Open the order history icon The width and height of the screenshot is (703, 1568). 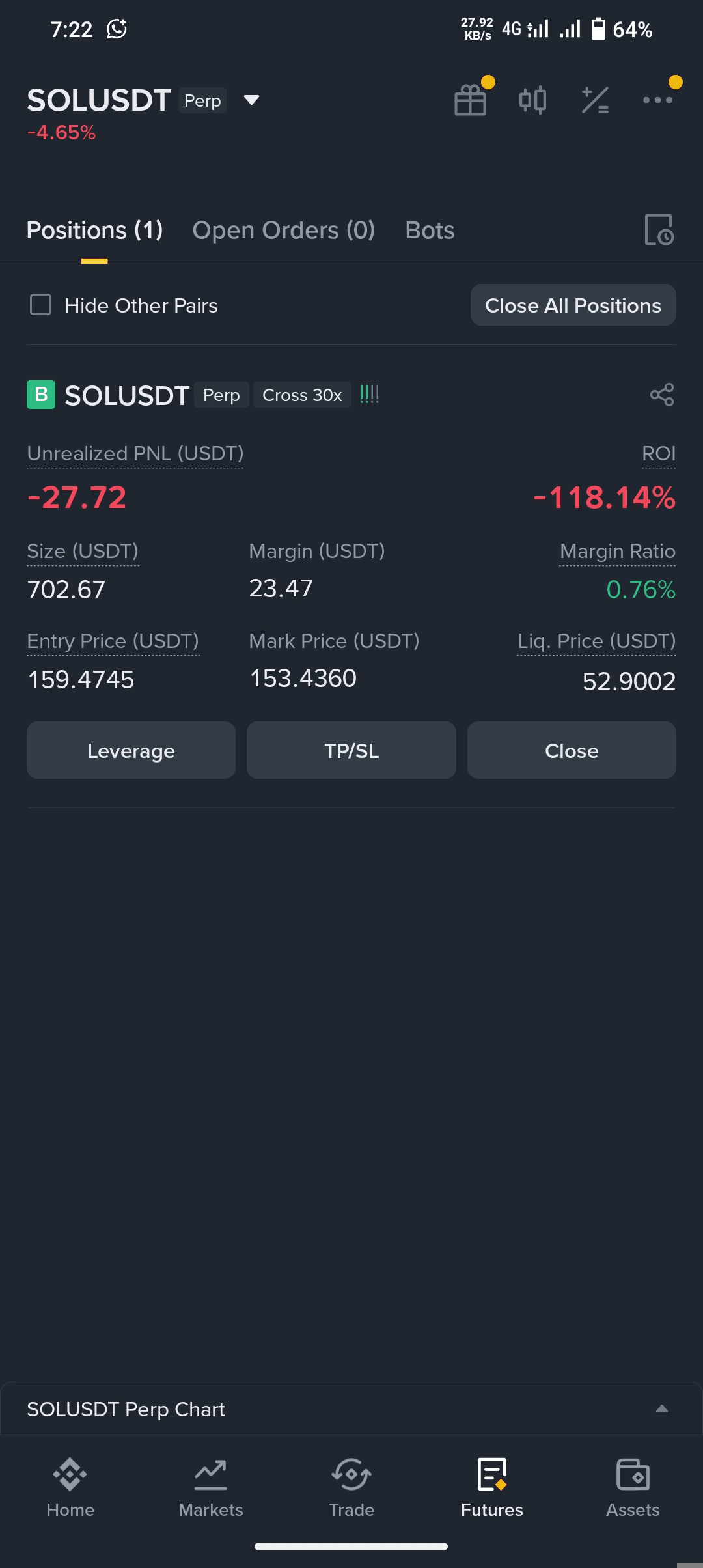659,230
